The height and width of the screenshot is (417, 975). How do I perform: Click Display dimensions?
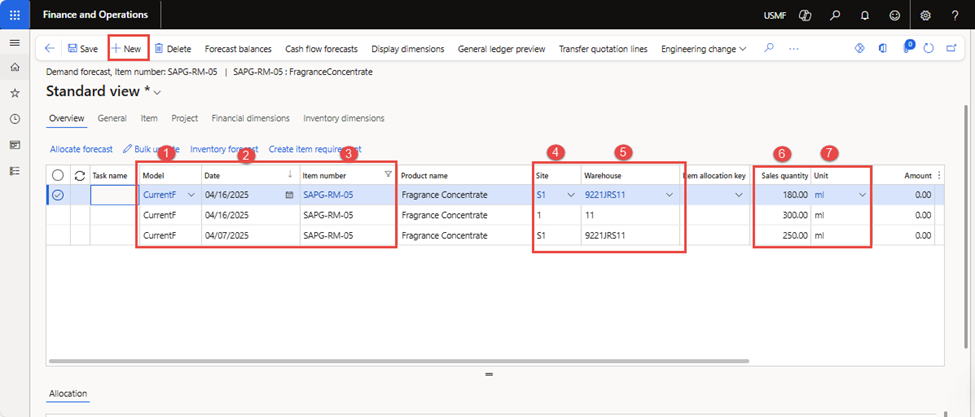[x=408, y=48]
